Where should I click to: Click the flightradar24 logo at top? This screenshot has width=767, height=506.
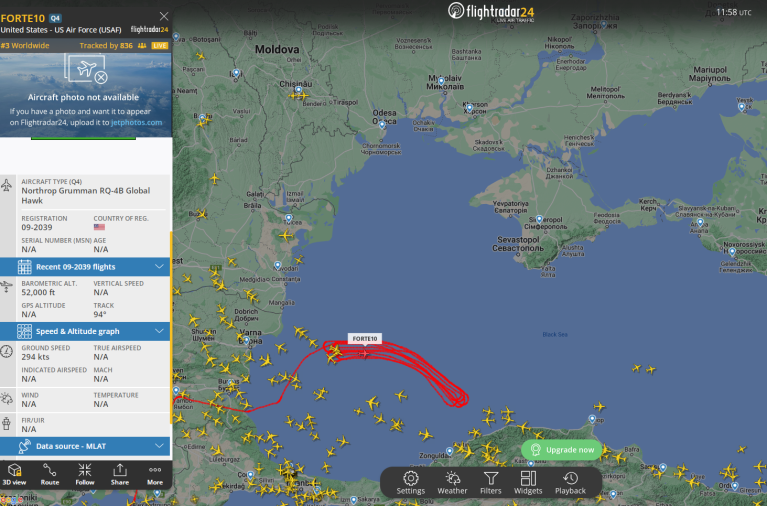pyautogui.click(x=491, y=11)
